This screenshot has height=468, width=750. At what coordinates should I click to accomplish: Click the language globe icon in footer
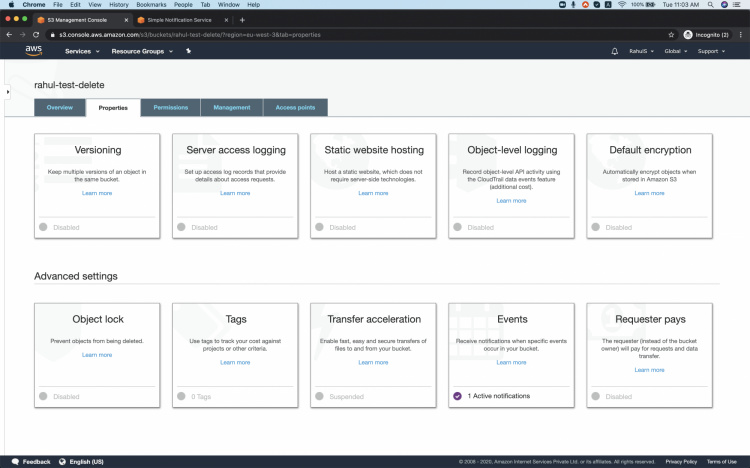point(63,461)
